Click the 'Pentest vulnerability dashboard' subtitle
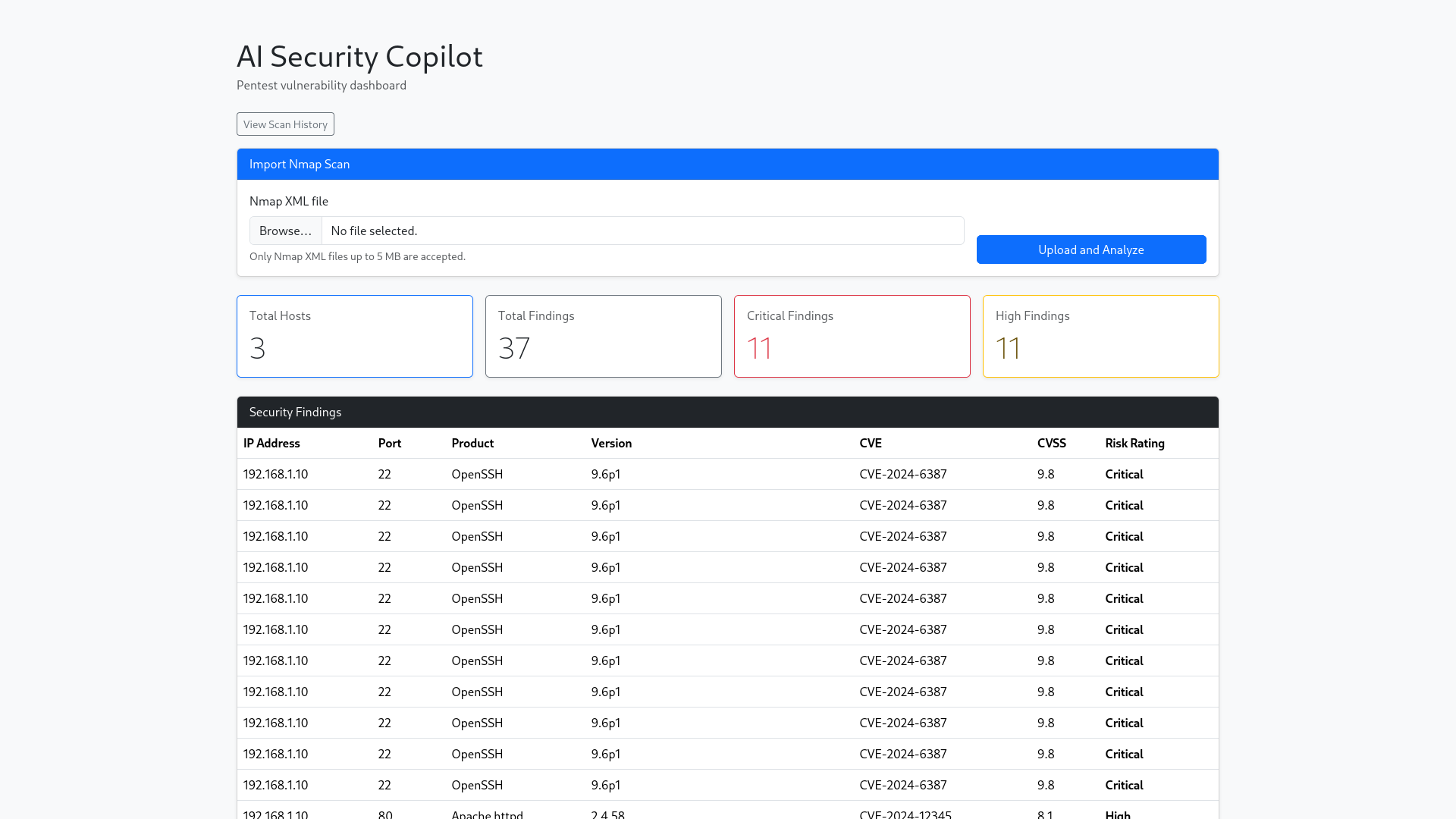 point(322,85)
